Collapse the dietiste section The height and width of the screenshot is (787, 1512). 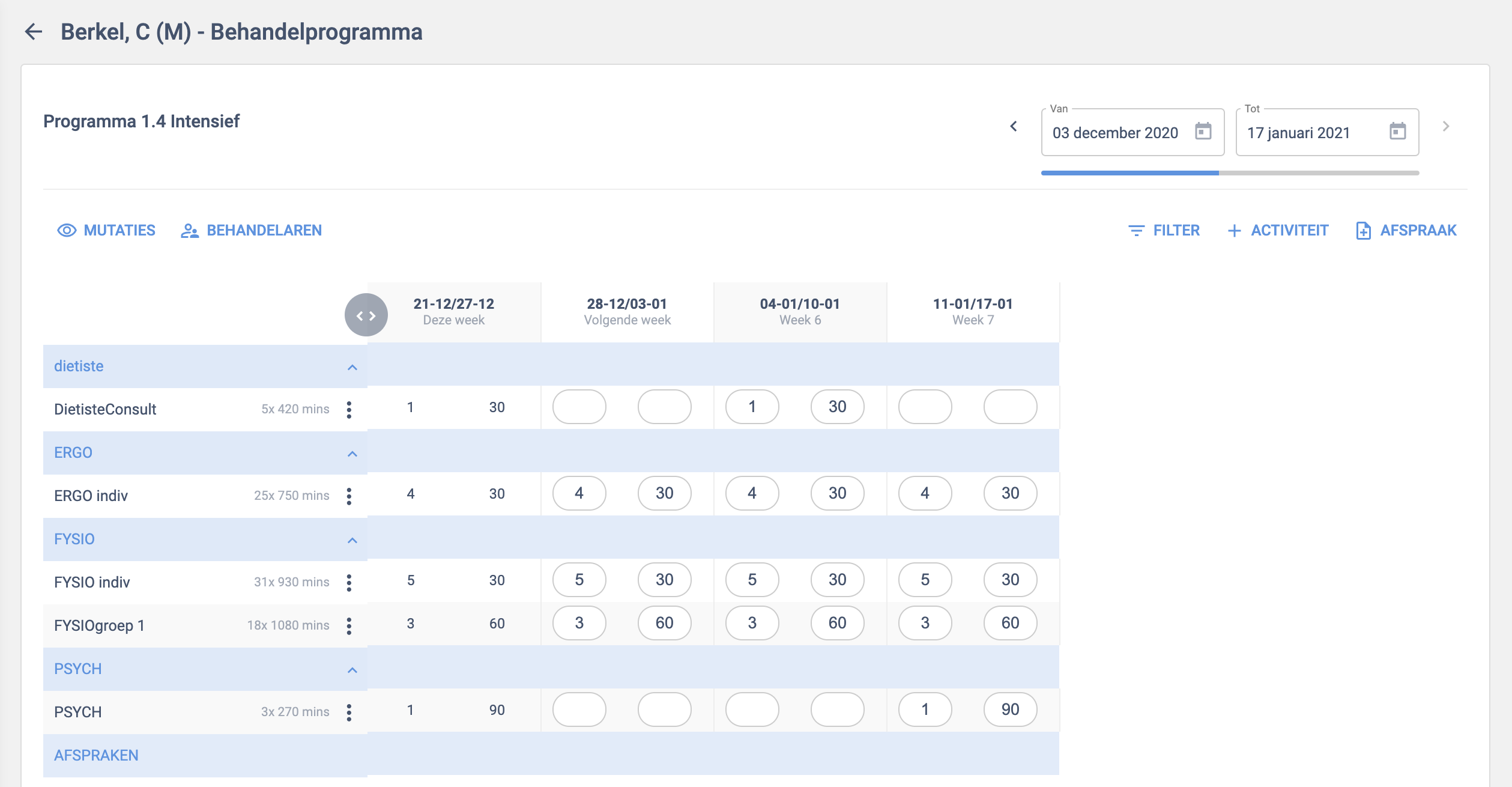[352, 367]
